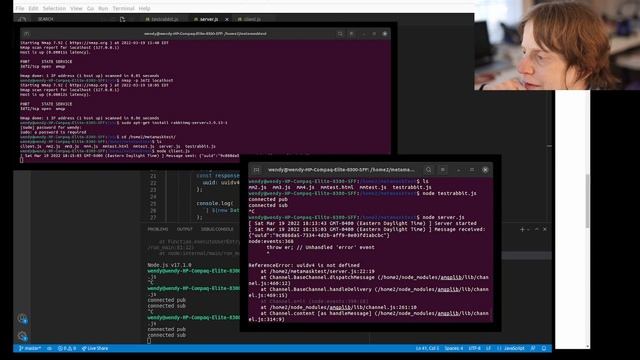
Task: Close the server.js editor tab
Action: click(x=227, y=19)
